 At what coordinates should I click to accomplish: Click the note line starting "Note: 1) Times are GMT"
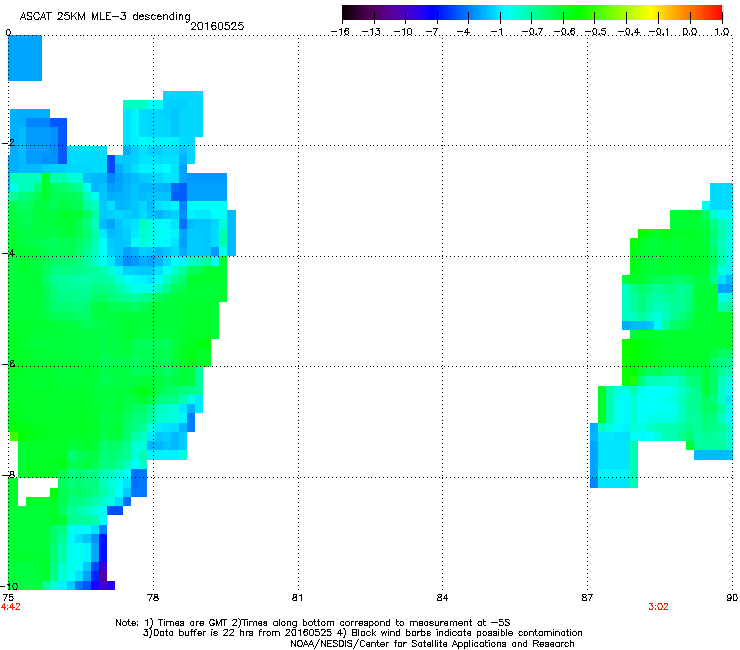(312, 623)
